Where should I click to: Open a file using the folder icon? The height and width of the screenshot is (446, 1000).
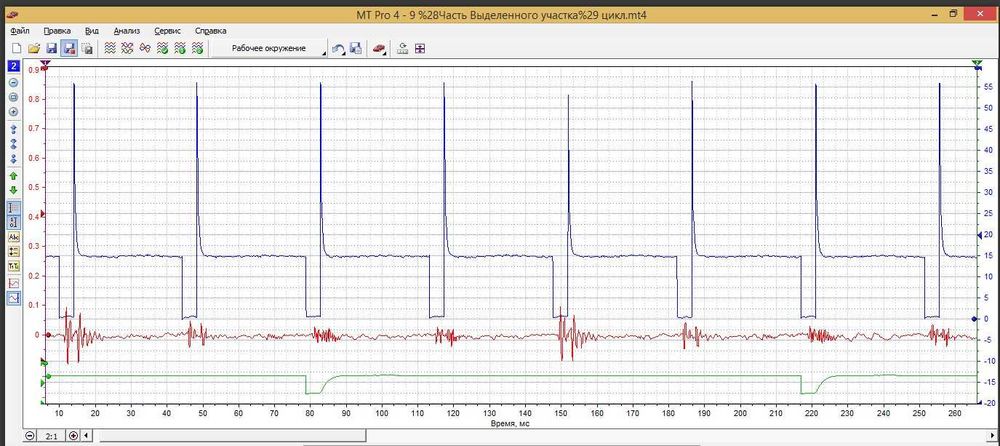[x=33, y=48]
